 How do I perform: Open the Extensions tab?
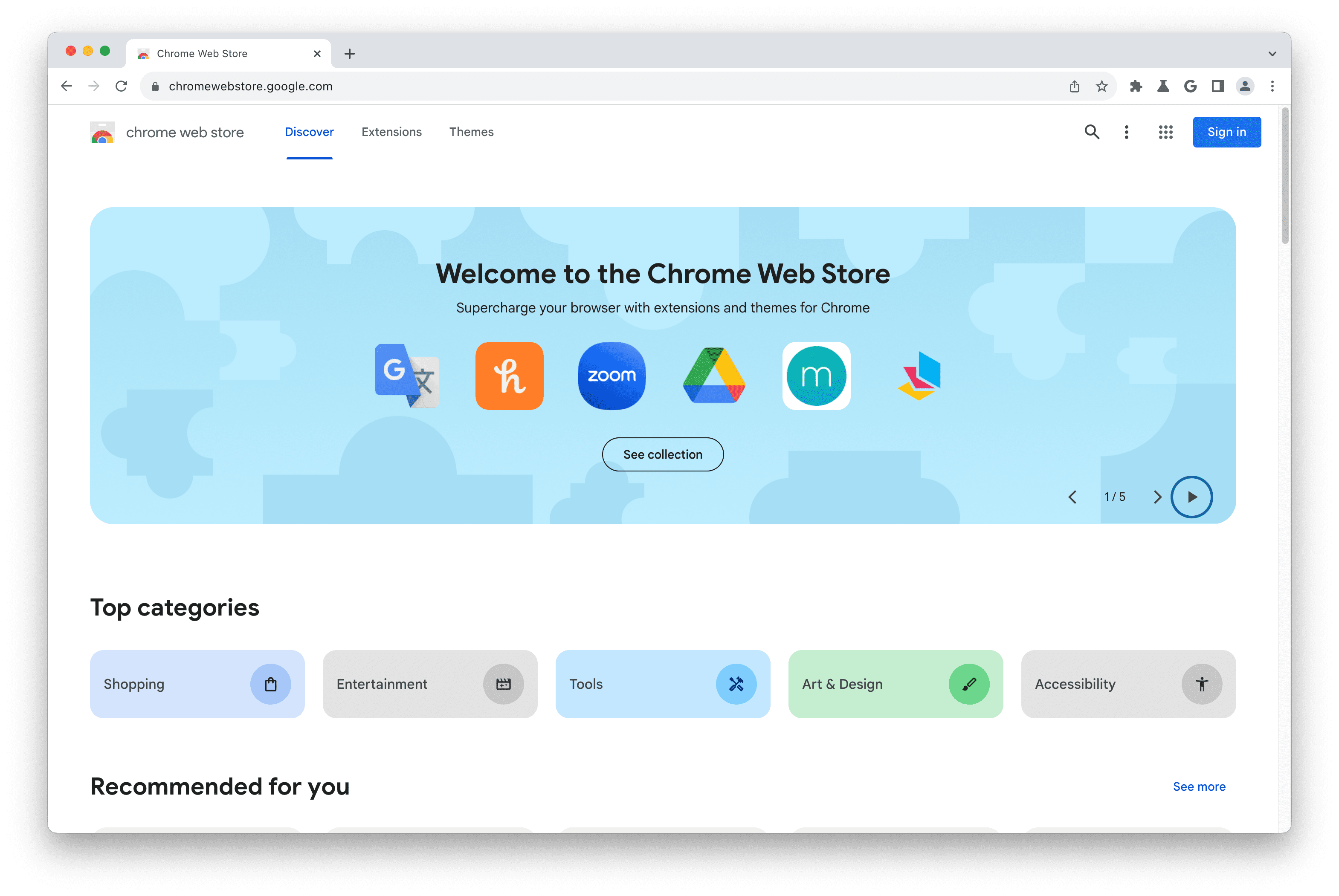point(392,131)
